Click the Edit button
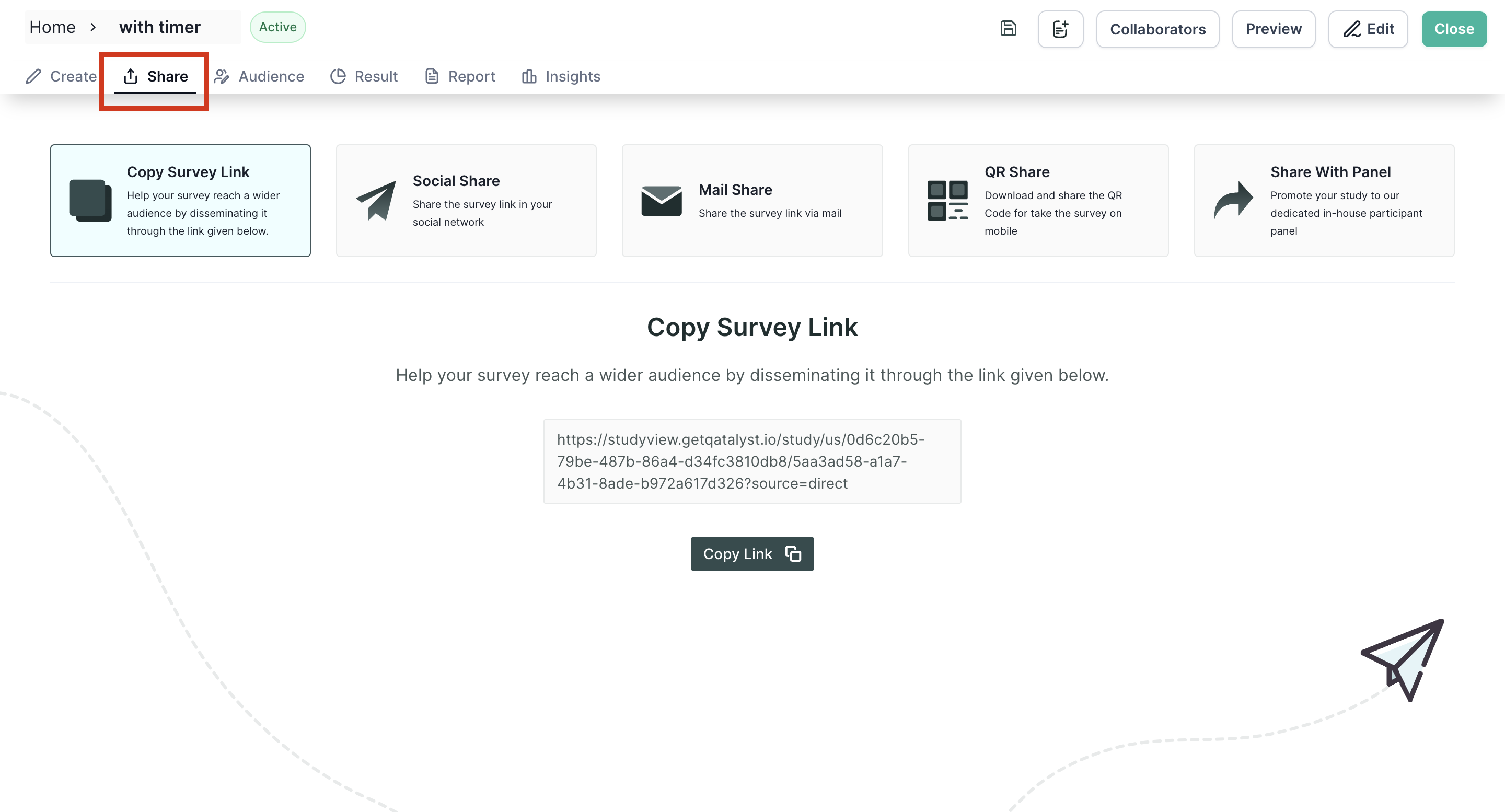 1368,29
